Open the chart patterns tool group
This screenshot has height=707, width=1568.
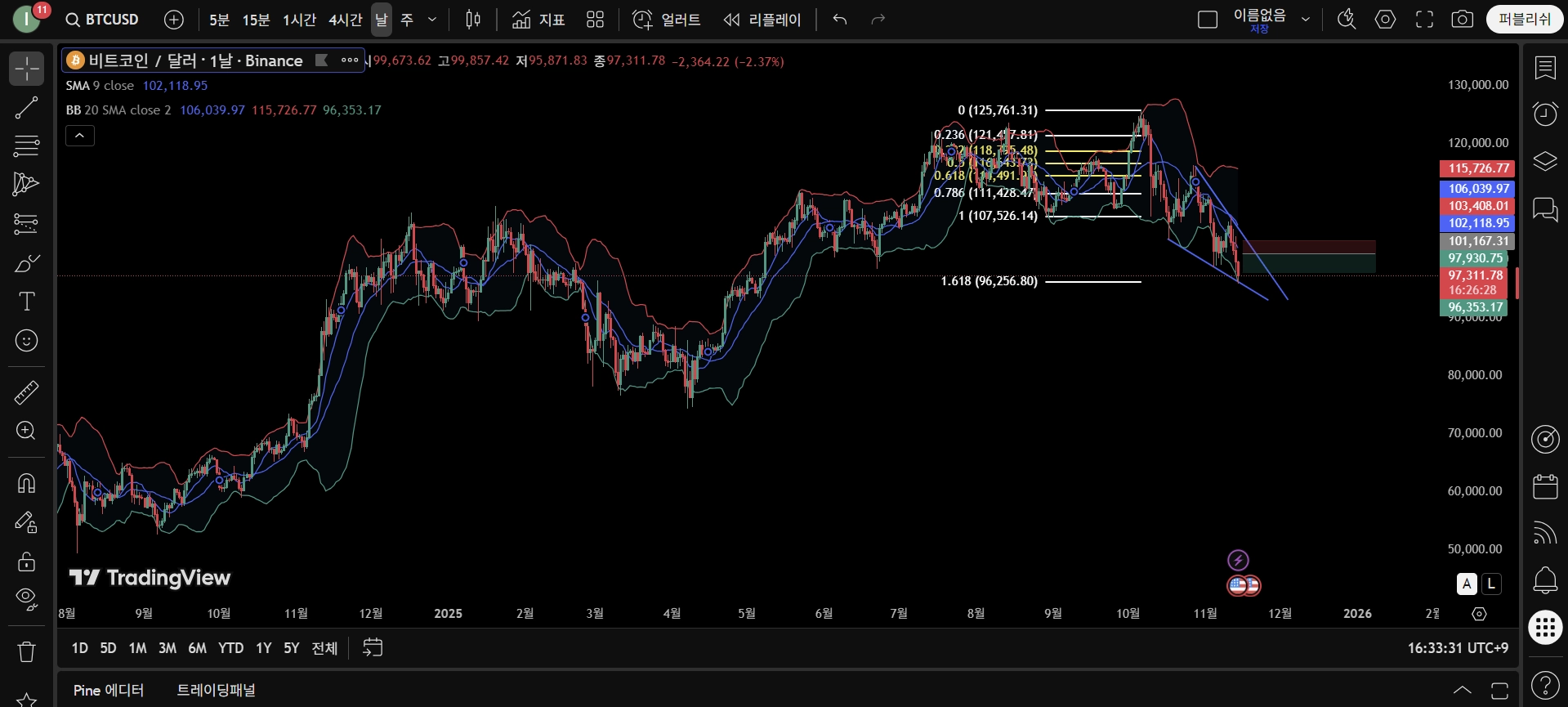pyautogui.click(x=26, y=184)
